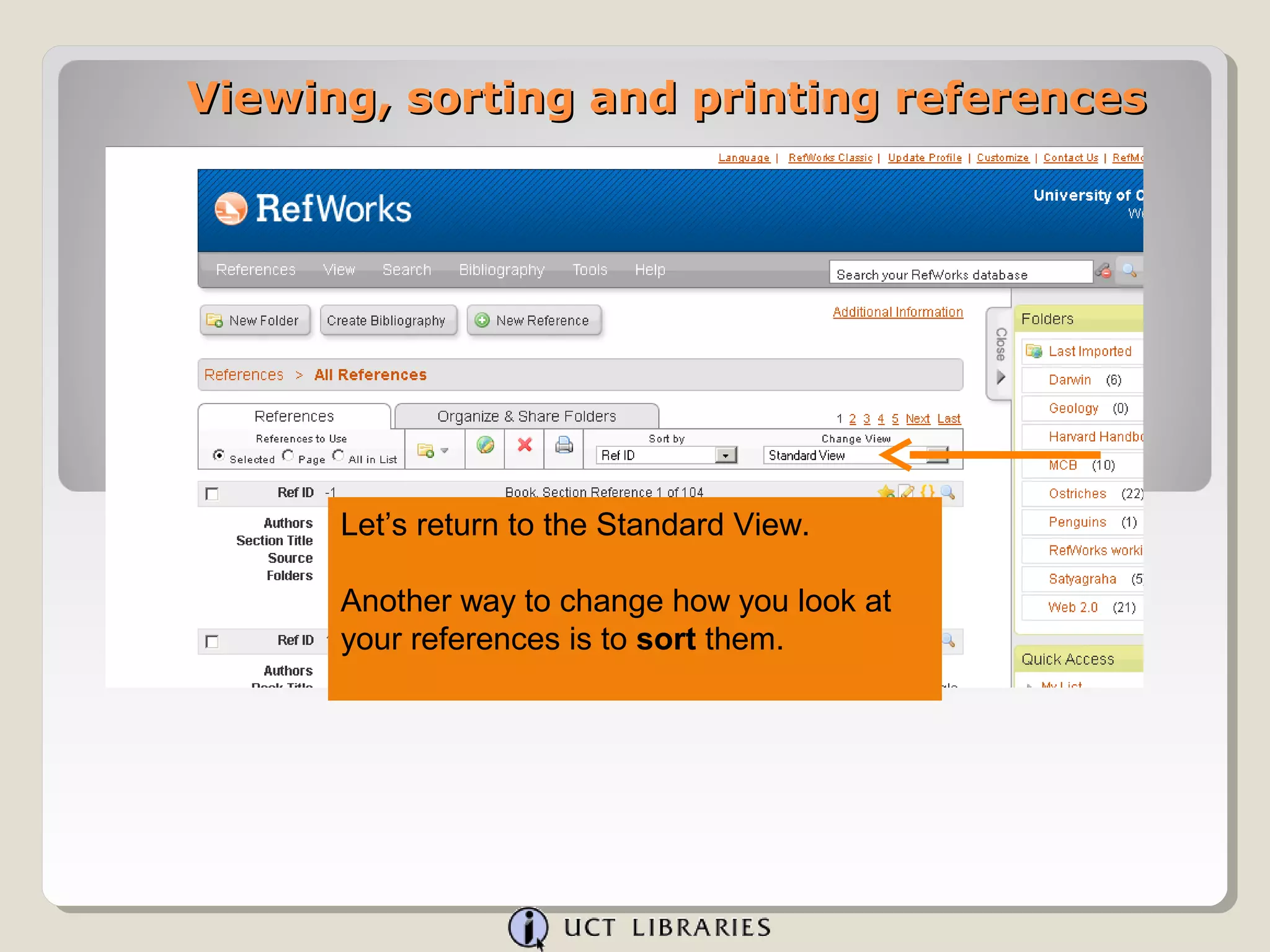The image size is (1270, 952).
Task: Open the View menu
Action: (339, 270)
